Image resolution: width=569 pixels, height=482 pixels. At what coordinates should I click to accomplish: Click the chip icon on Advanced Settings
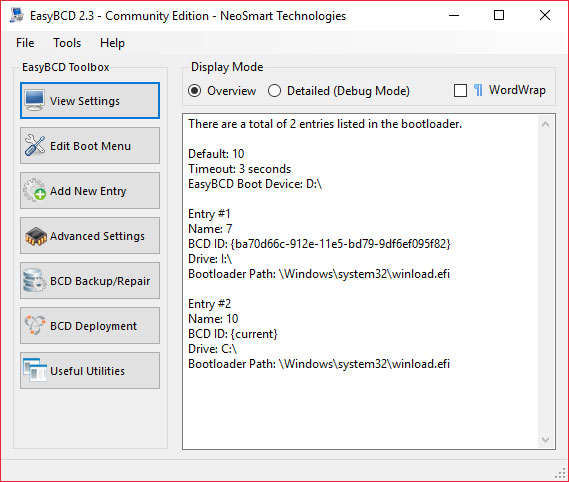(36, 236)
